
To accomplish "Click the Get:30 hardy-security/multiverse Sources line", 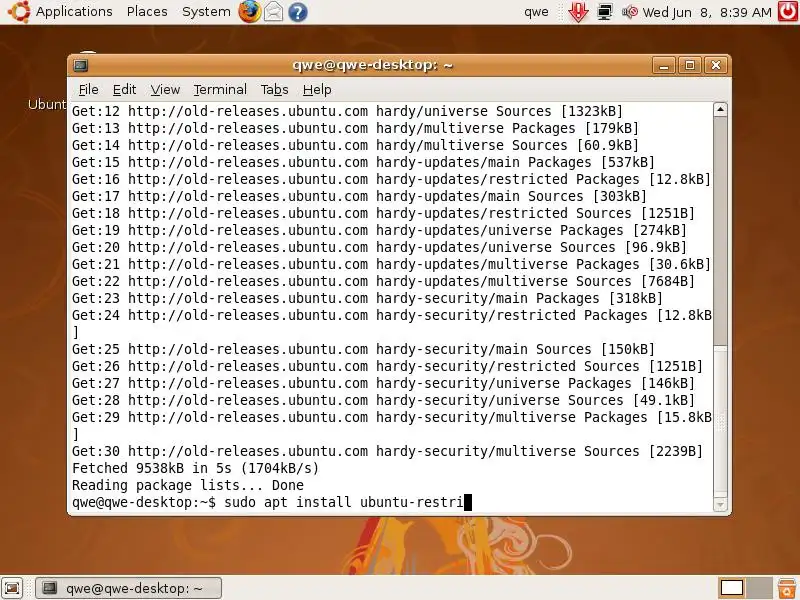I will (x=387, y=452).
